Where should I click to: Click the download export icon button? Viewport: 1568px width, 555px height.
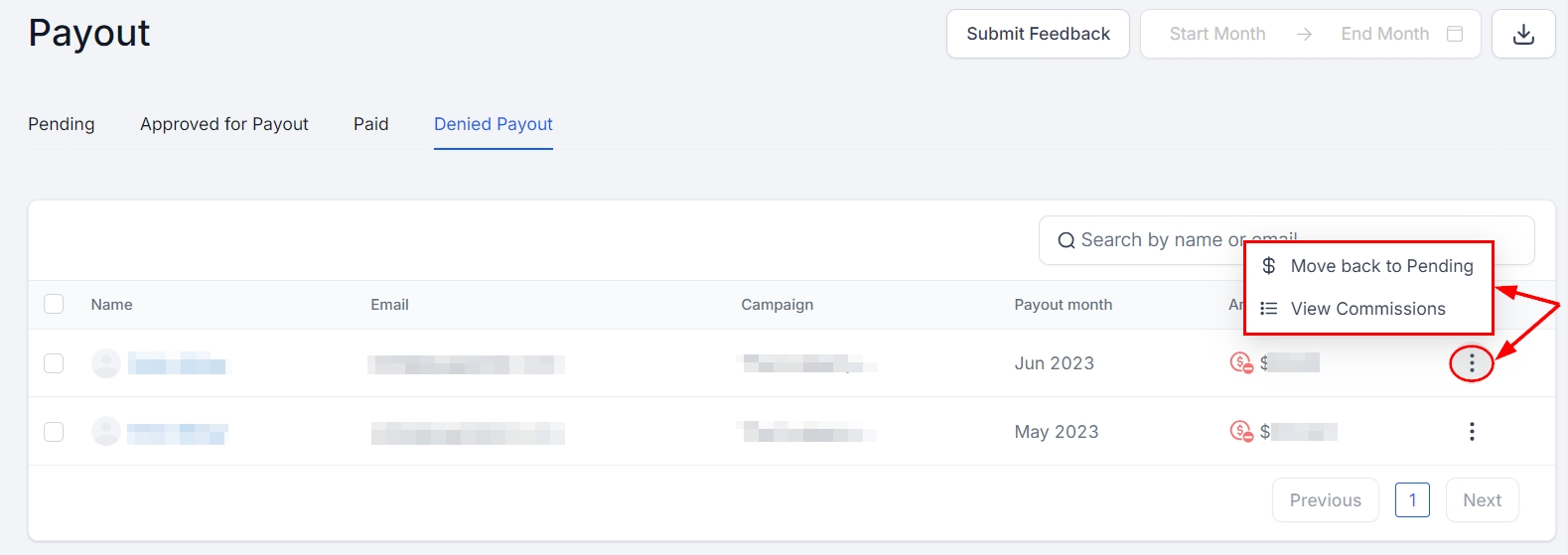1523,35
